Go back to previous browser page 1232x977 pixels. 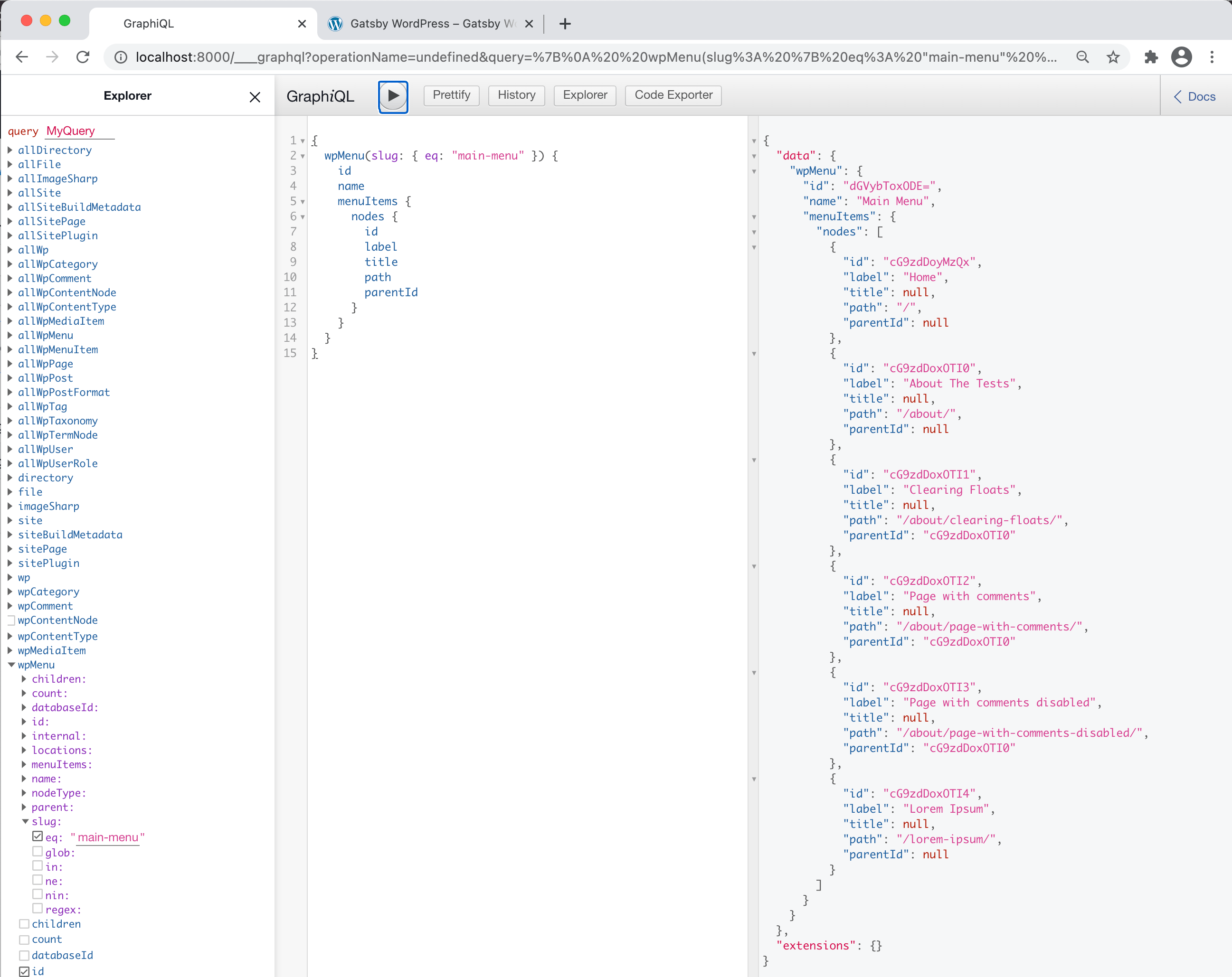click(x=22, y=56)
